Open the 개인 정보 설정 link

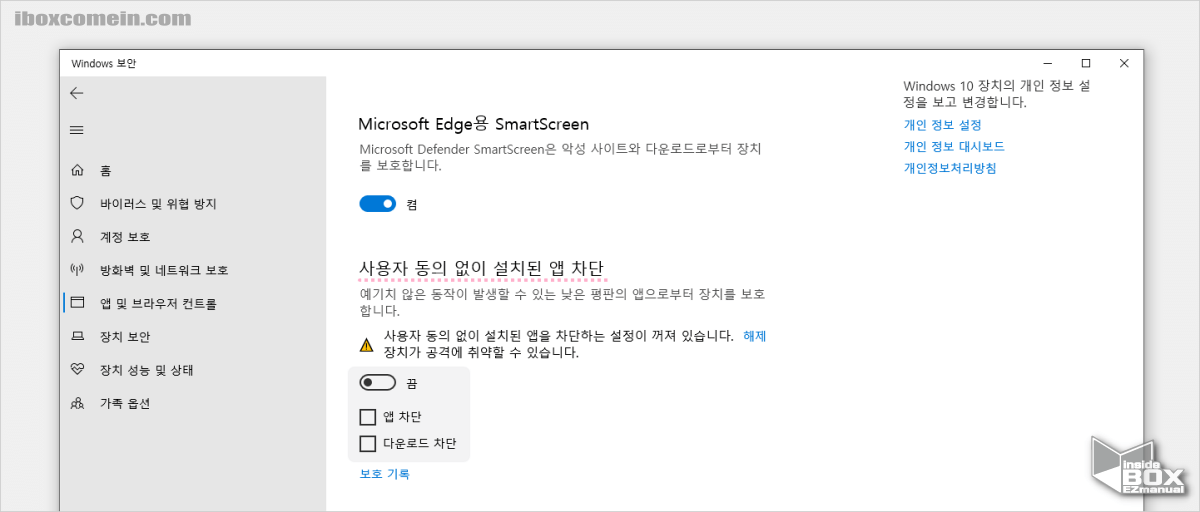[942, 125]
